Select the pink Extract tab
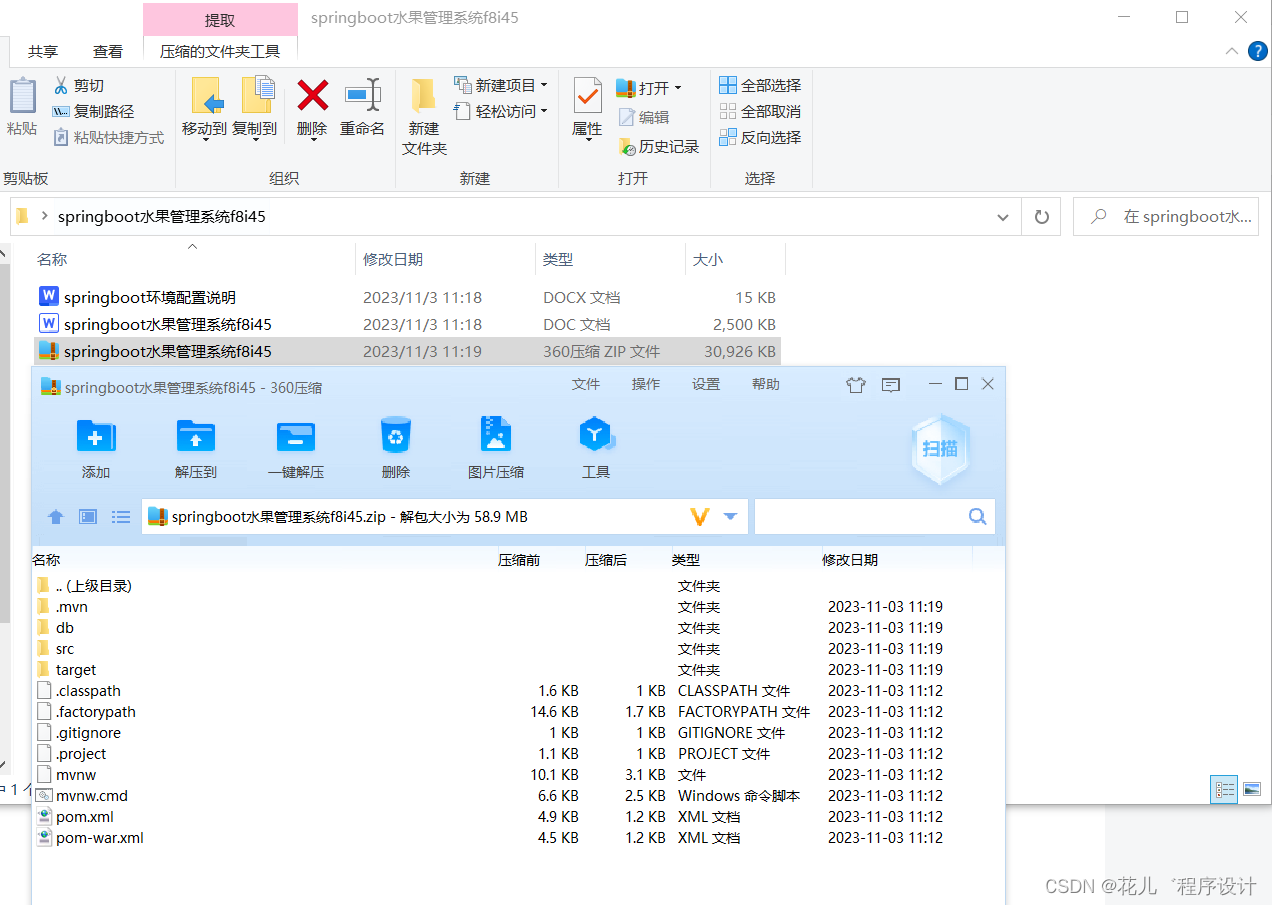This screenshot has height=905, width=1272. [220, 20]
